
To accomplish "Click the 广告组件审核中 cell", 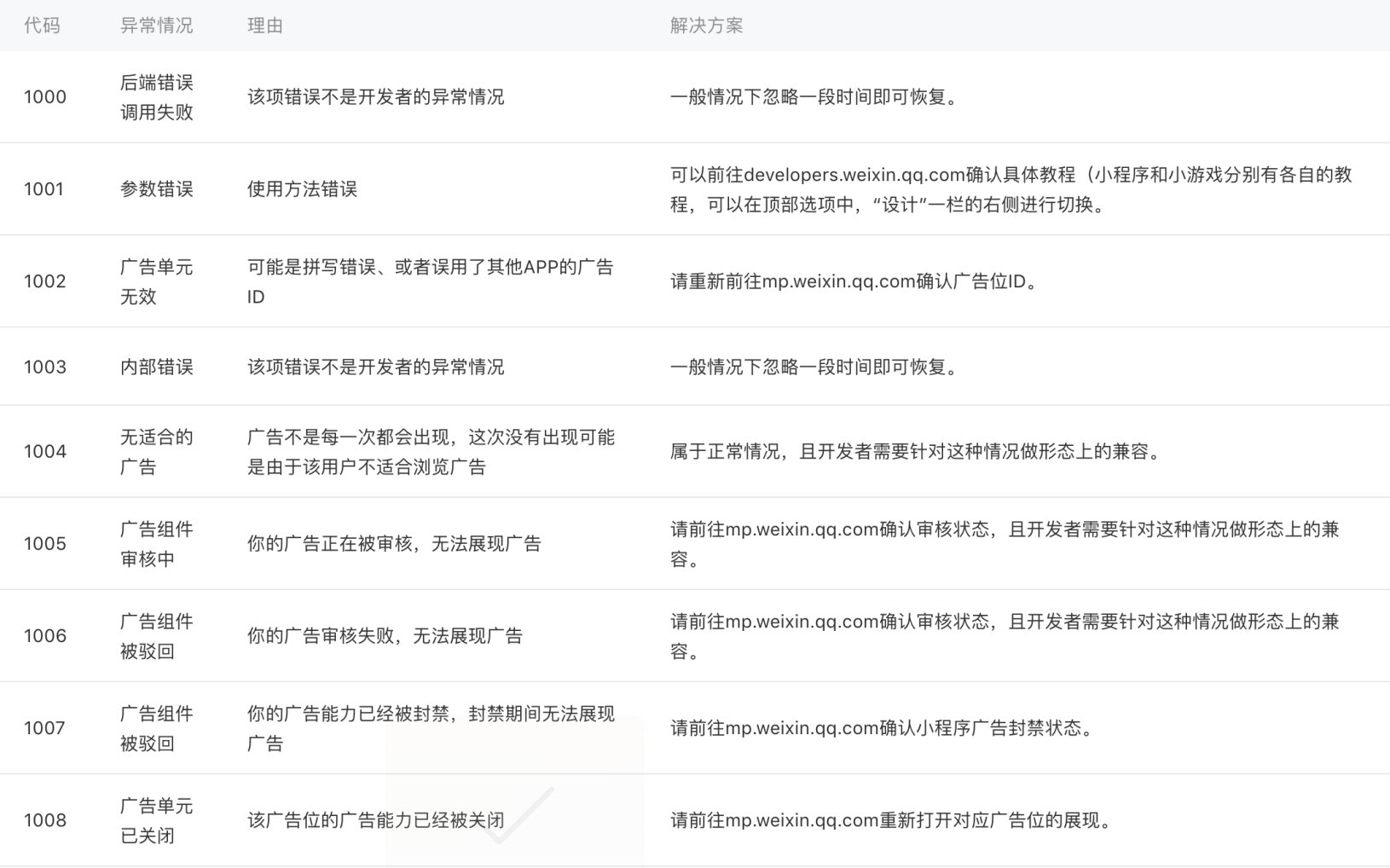I will point(156,544).
